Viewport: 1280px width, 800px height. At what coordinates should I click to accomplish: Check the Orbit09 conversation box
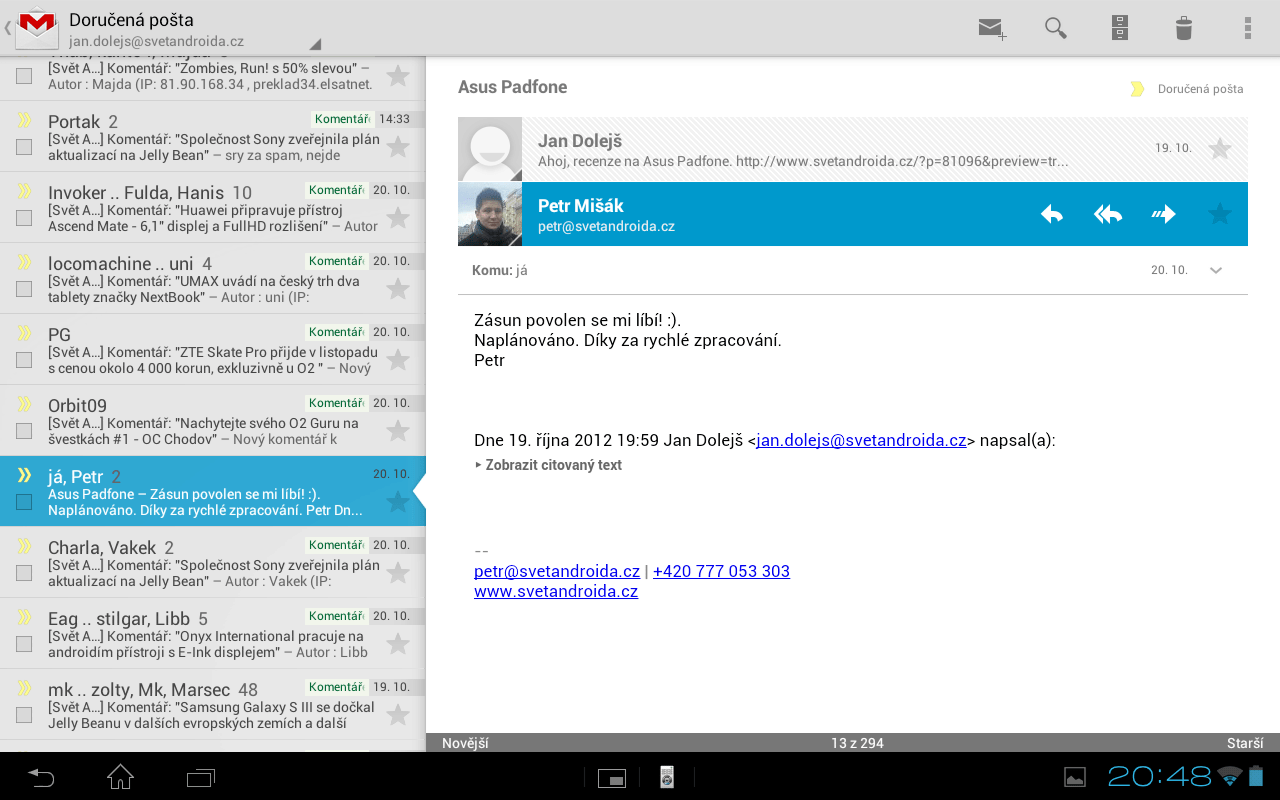[x=24, y=431]
